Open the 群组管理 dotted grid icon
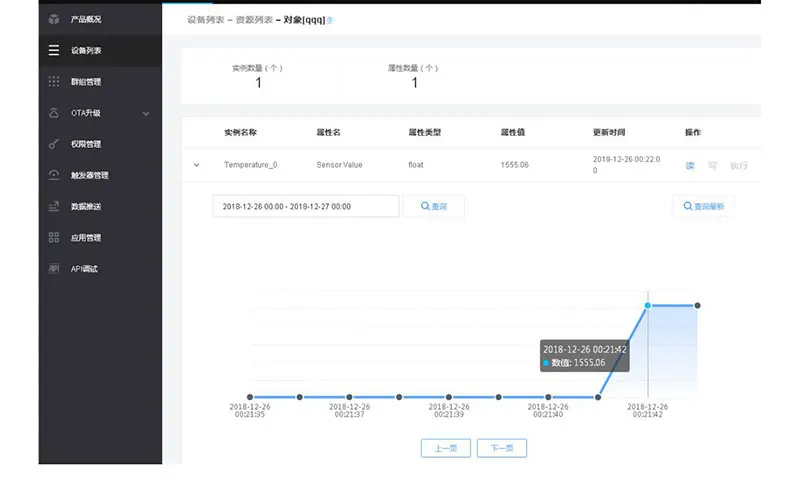Image resolution: width=800 pixels, height=480 pixels. 54,82
